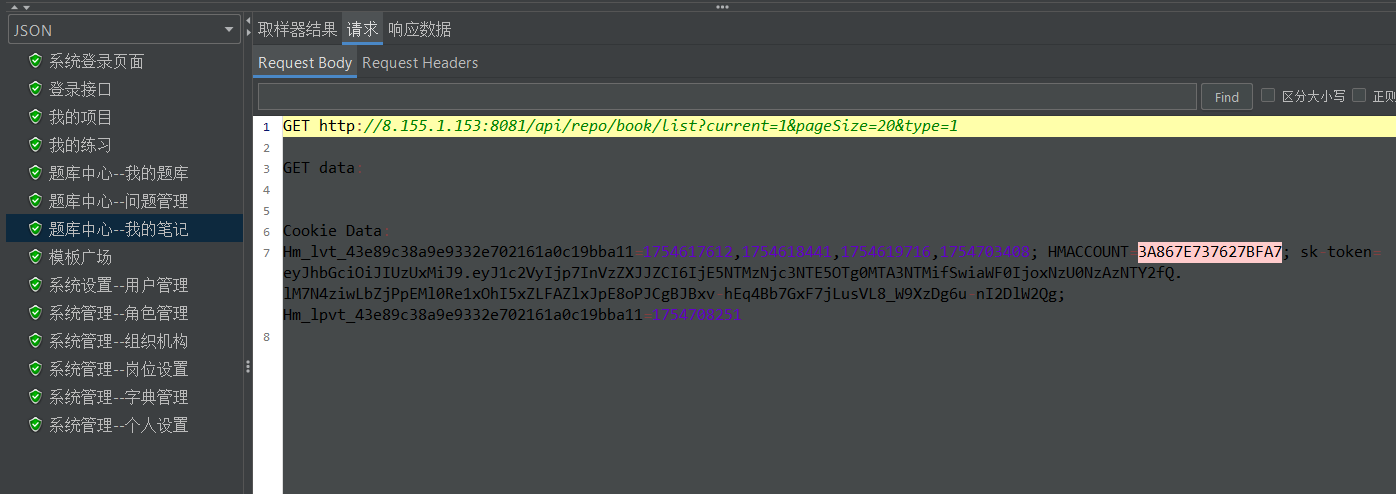Open the JSON renderer dropdown
The height and width of the screenshot is (494, 1396).
124,30
